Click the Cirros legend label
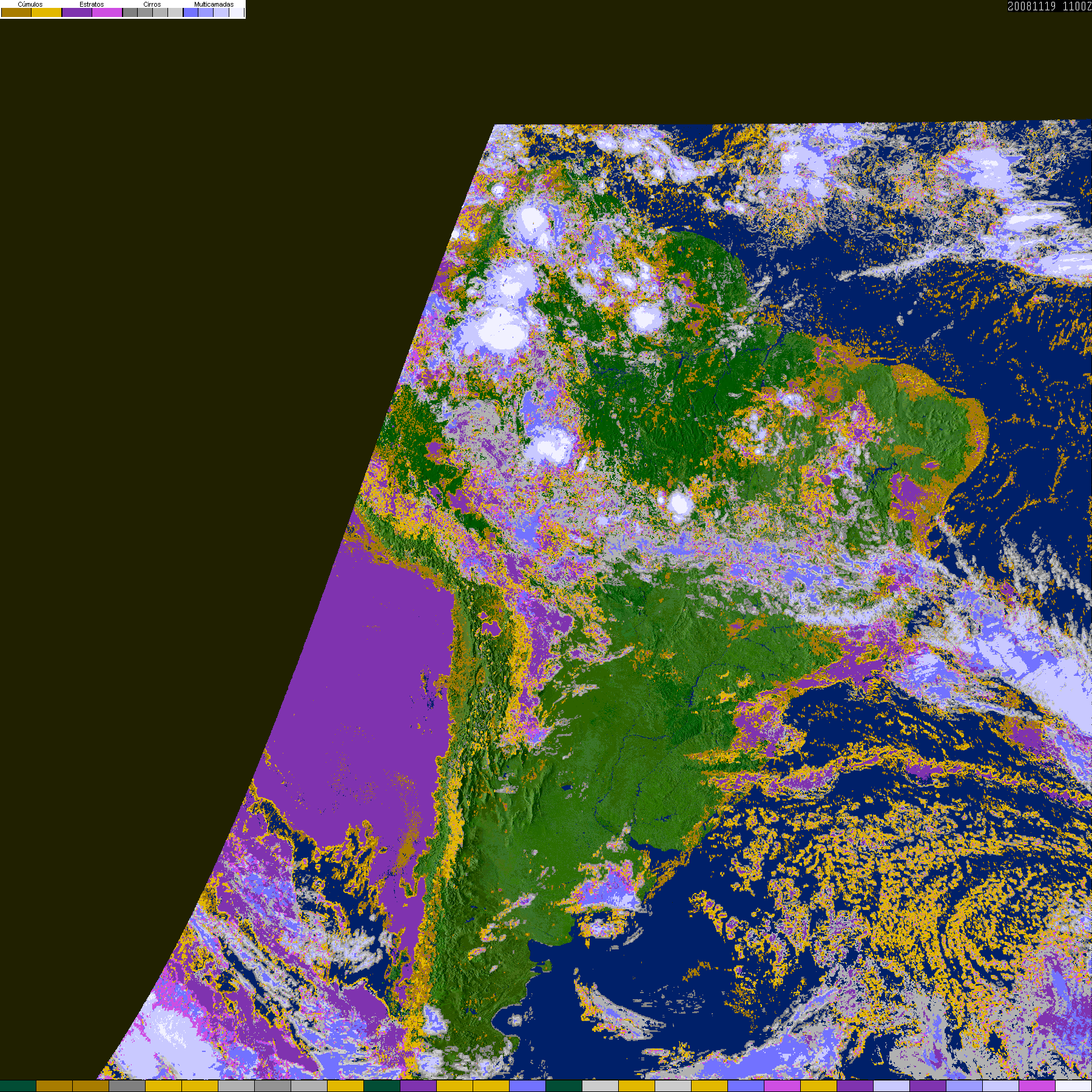Image resolution: width=1092 pixels, height=1092 pixels. (152, 4)
